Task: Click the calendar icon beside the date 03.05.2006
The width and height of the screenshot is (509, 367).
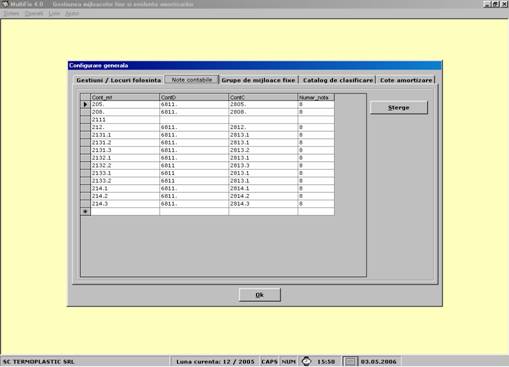Action: 350,362
